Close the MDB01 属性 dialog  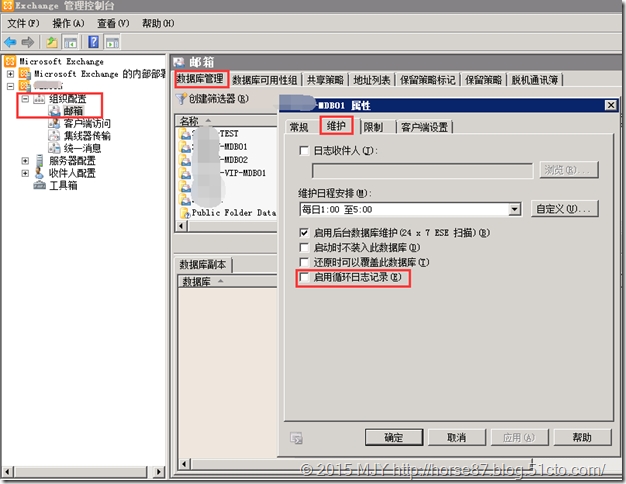click(x=610, y=105)
